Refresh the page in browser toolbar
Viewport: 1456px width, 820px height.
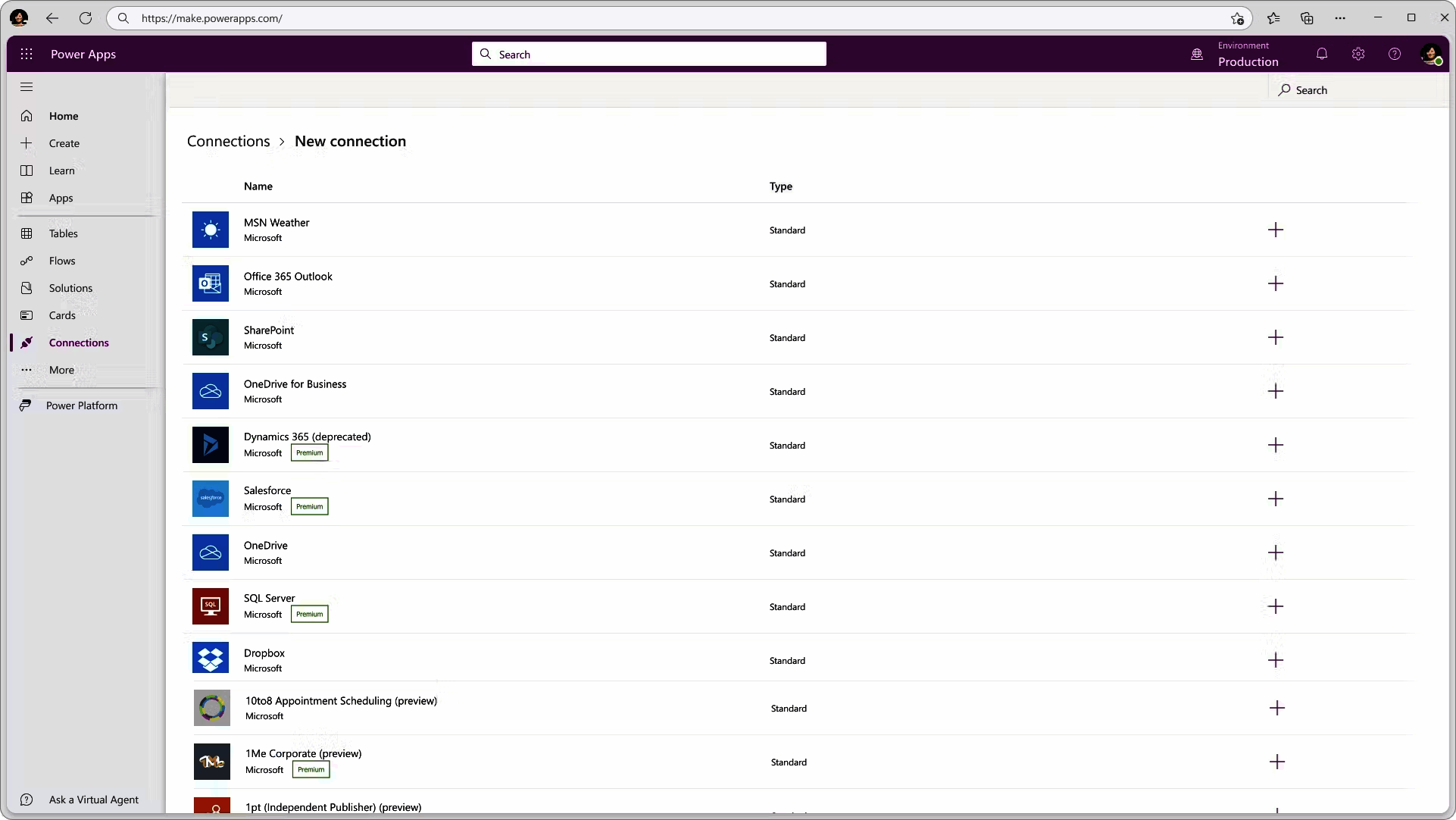(86, 18)
